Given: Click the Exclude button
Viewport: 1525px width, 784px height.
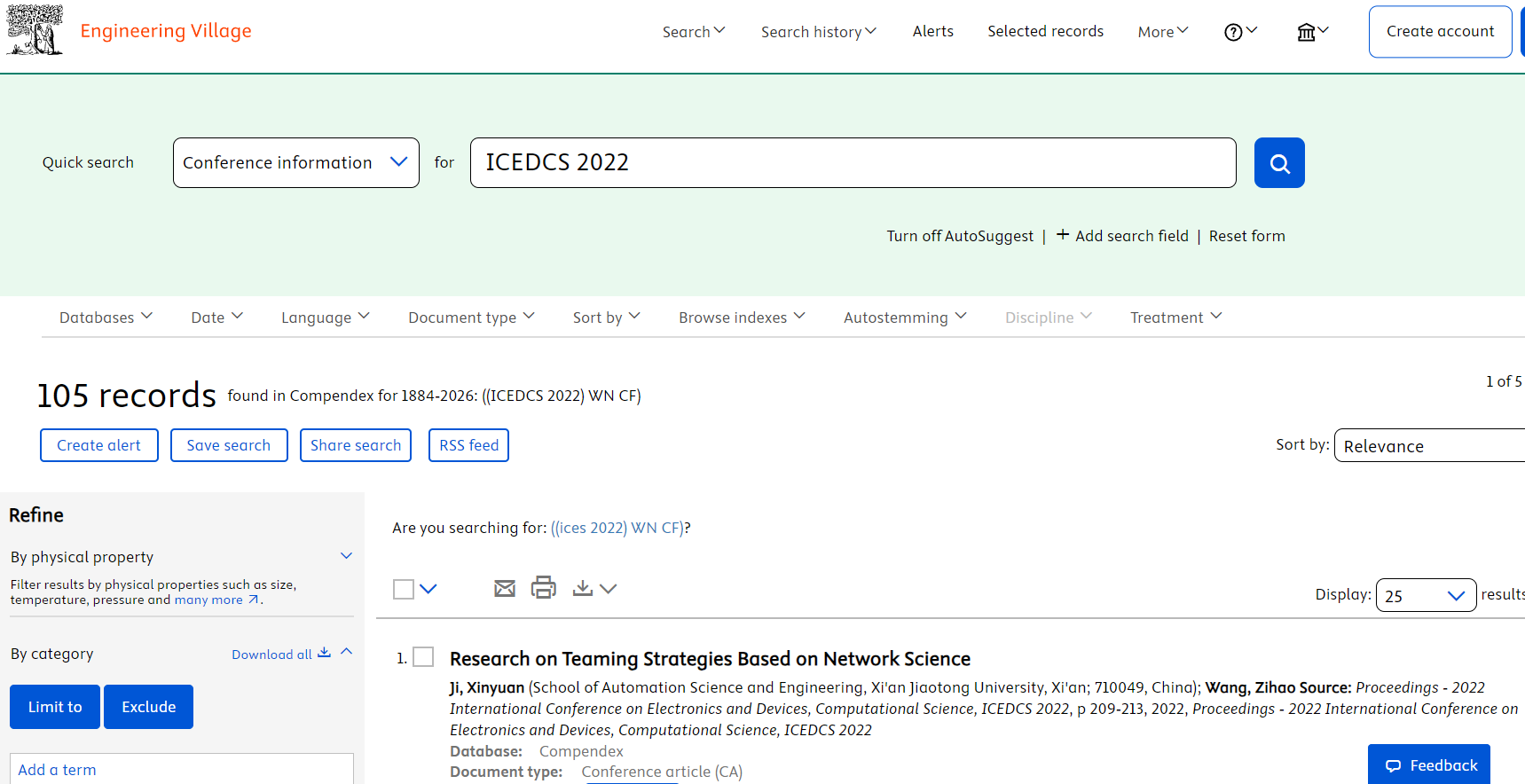Looking at the screenshot, I should coord(148,707).
